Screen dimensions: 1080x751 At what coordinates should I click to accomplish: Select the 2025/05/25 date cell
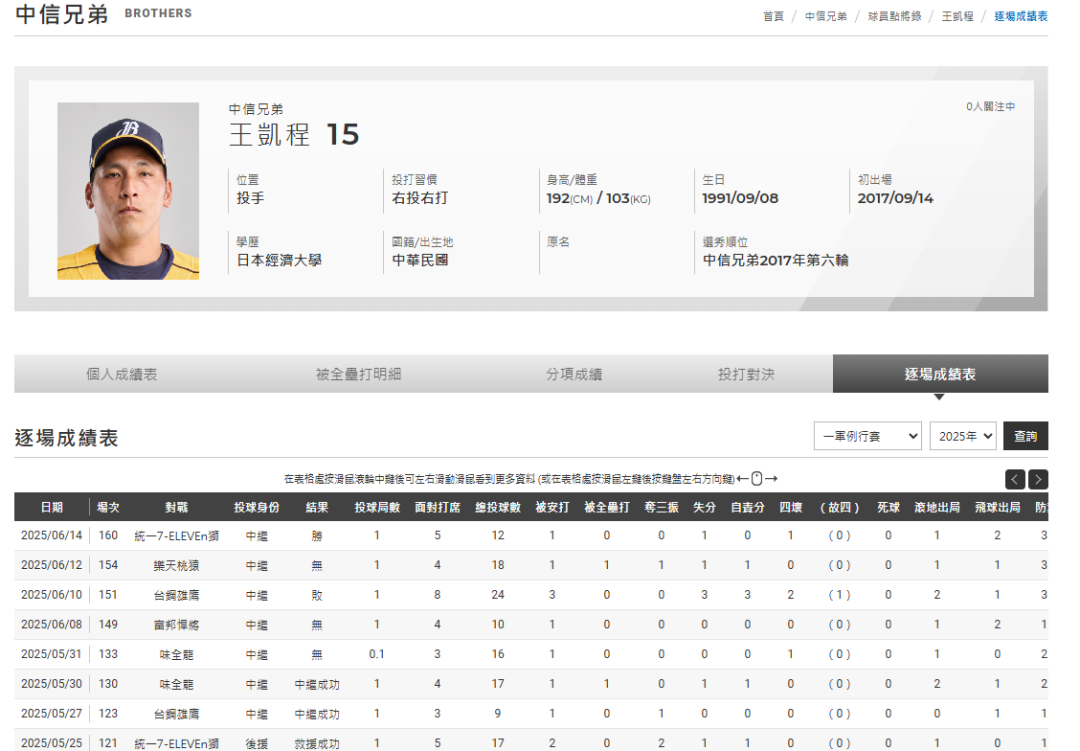(x=52, y=743)
